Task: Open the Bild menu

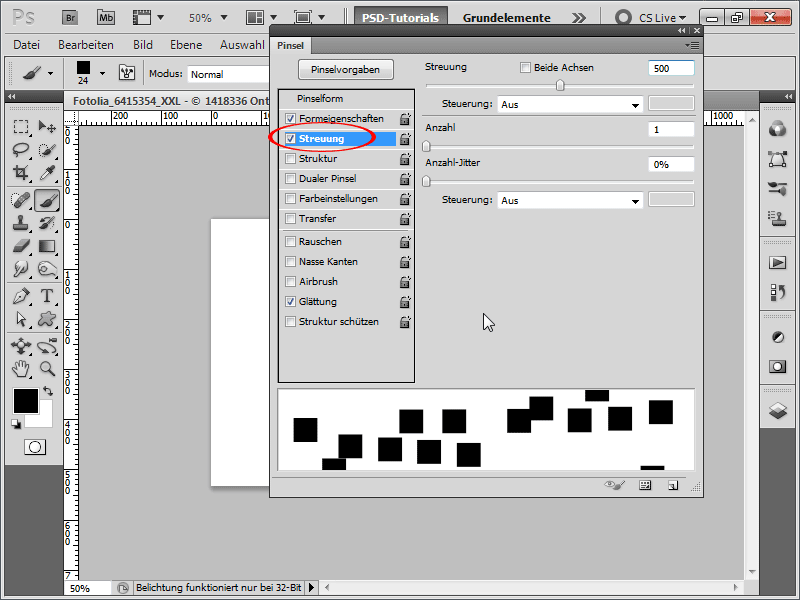Action: pyautogui.click(x=143, y=45)
